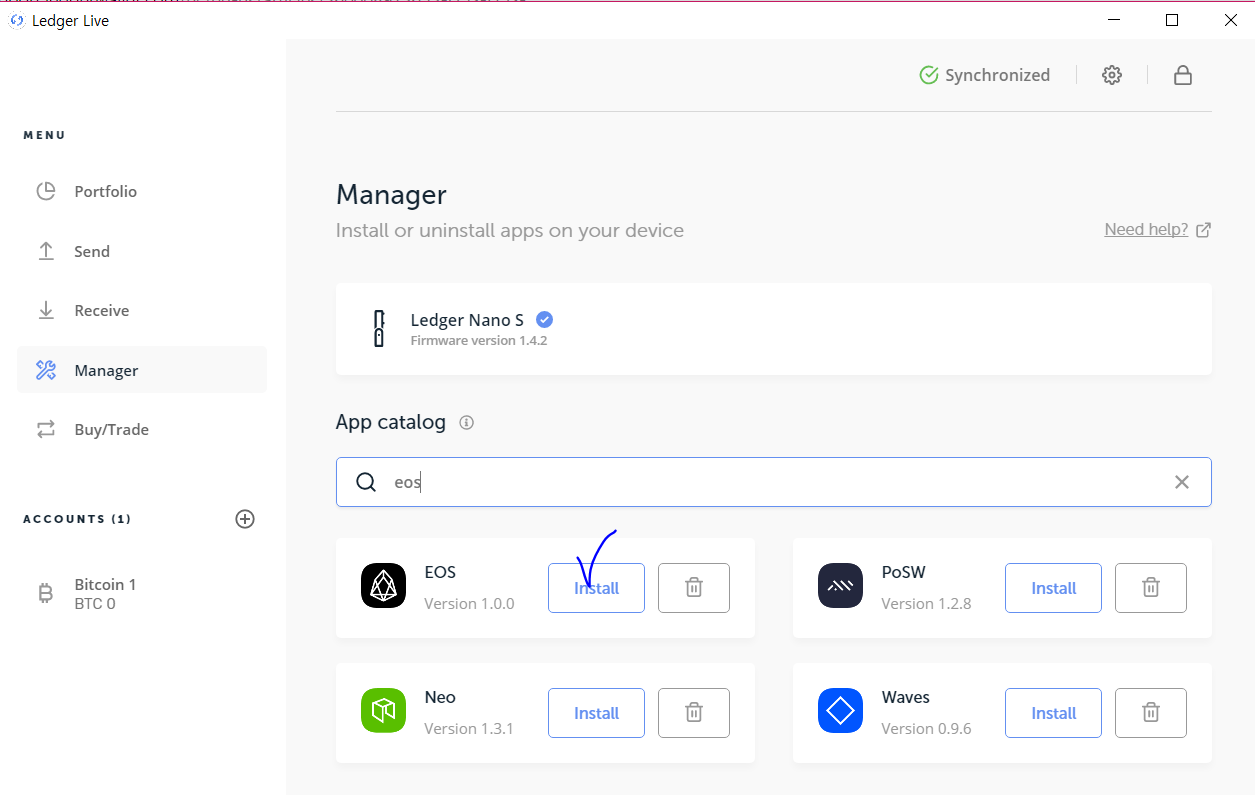Screen dimensions: 1255x795
Task: Open the settings gear icon
Action: pyautogui.click(x=1112, y=75)
